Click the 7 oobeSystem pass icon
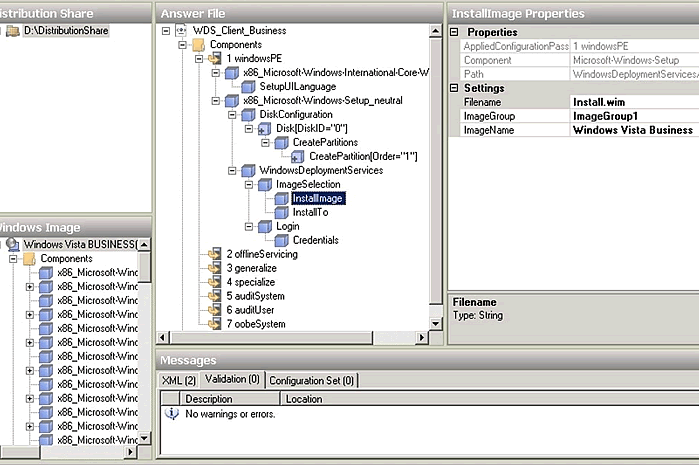Image resolution: width=699 pixels, height=465 pixels. tap(214, 324)
